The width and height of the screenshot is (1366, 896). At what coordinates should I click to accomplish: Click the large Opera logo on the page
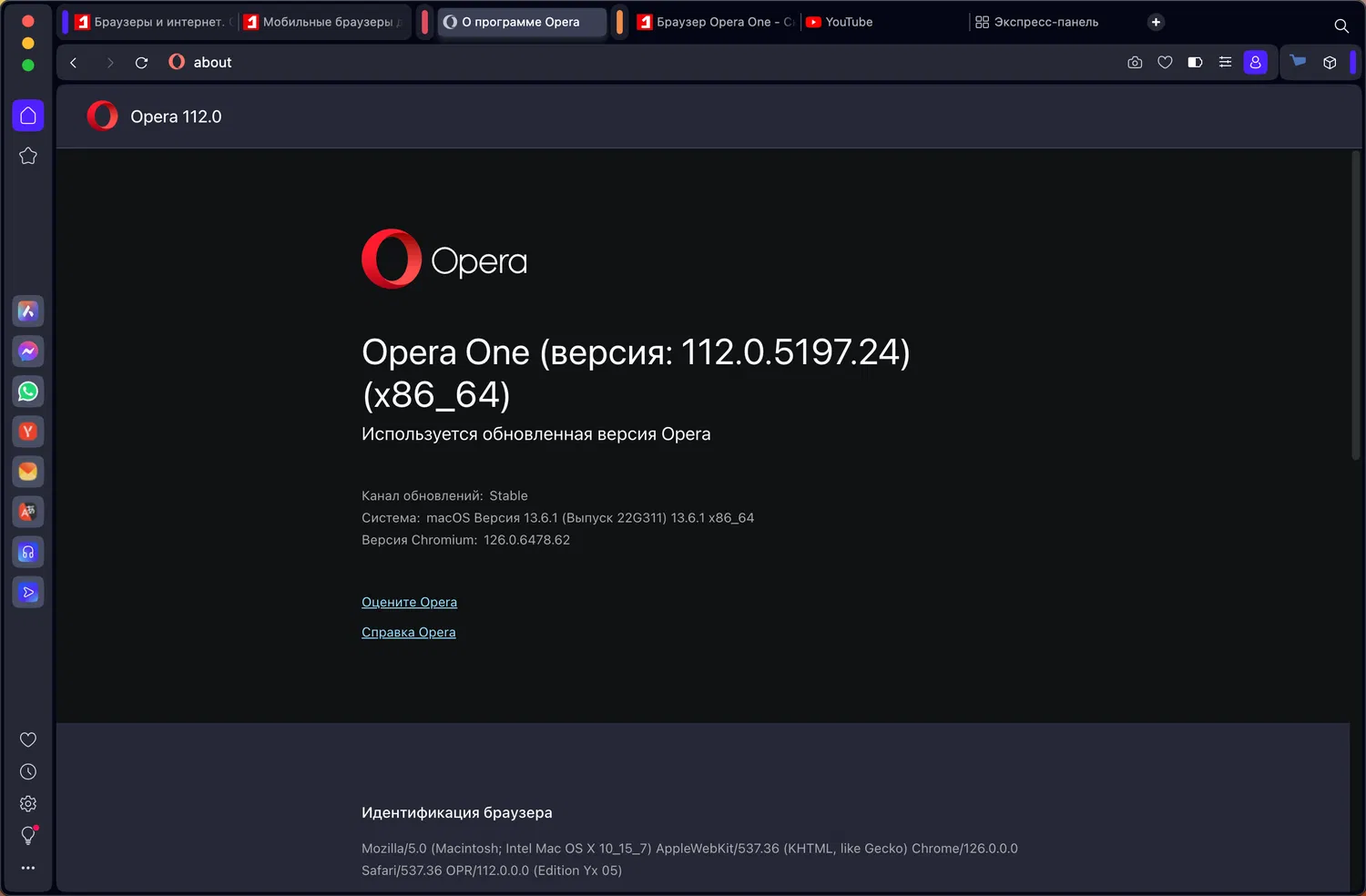coord(444,259)
